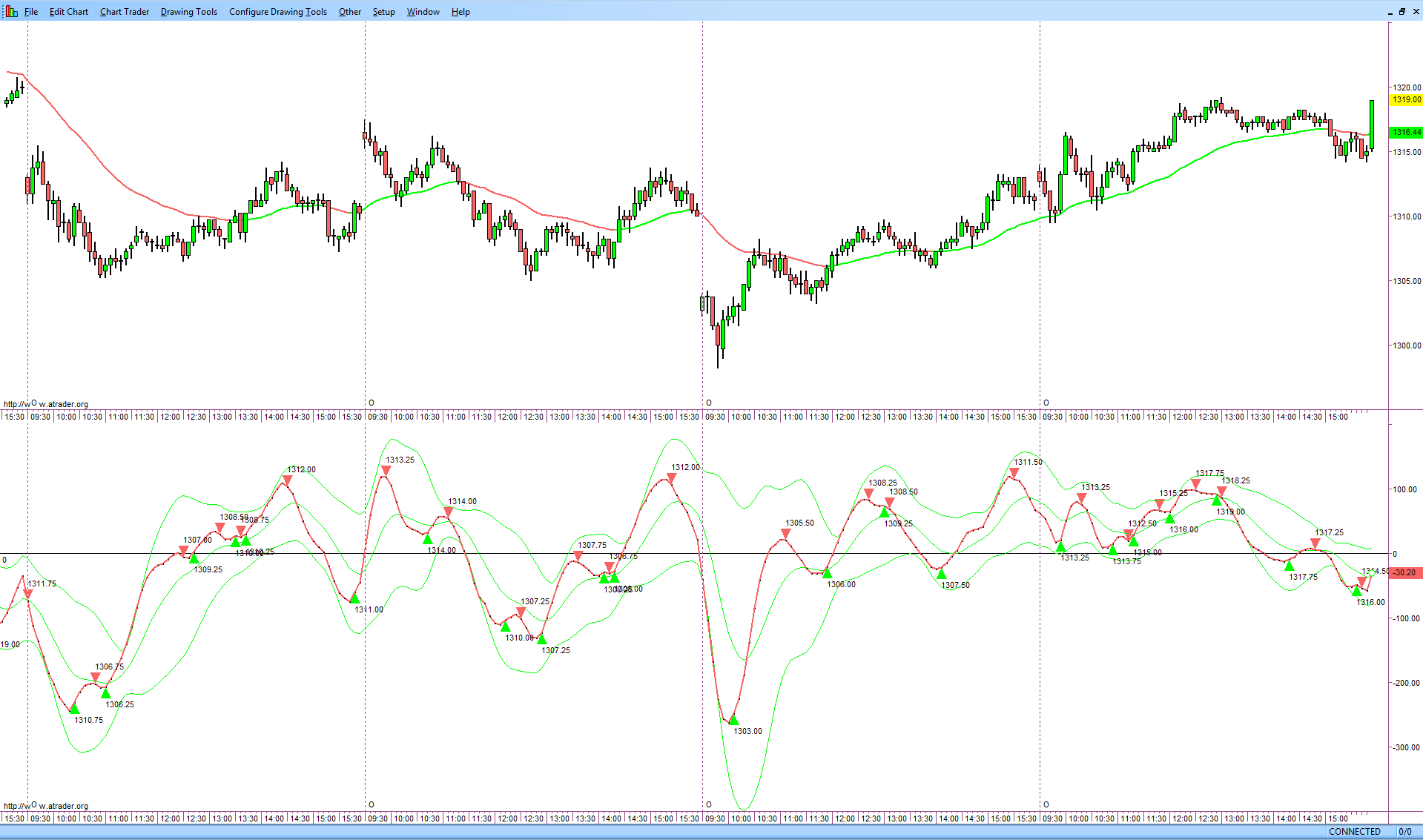Open the Drawing Tools menu
The width and height of the screenshot is (1423, 840).
pos(189,12)
